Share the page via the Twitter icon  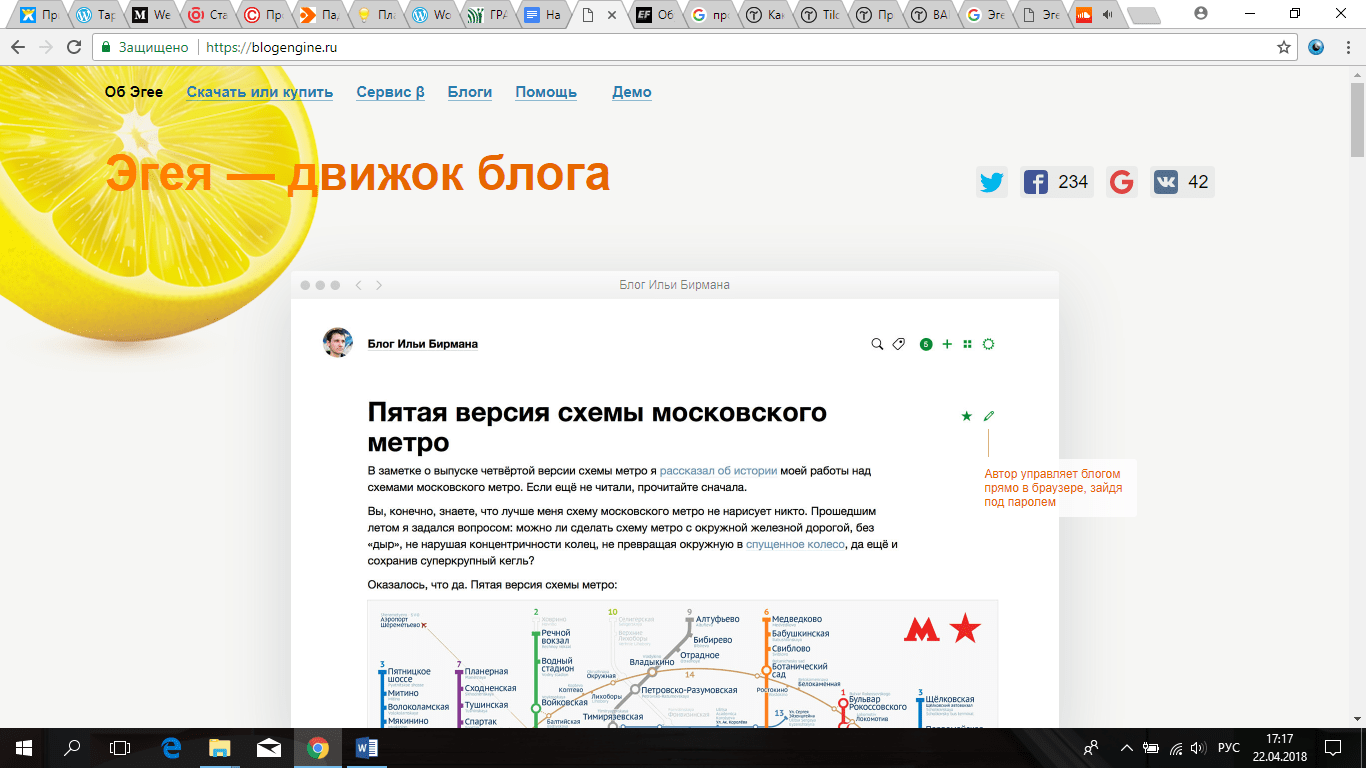tap(991, 182)
